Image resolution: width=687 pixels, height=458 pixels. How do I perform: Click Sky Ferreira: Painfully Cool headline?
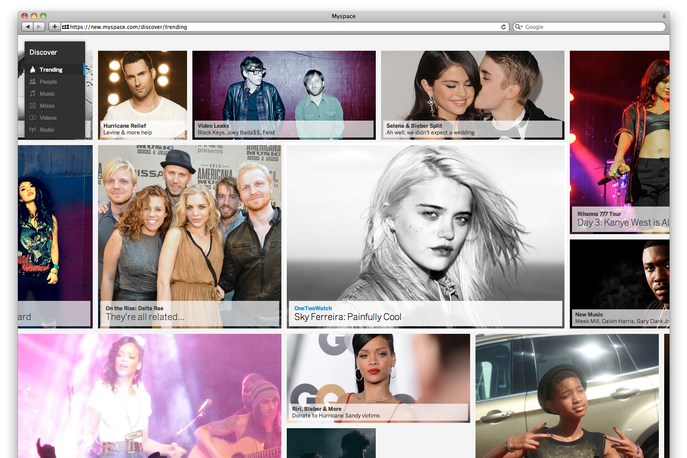[347, 317]
